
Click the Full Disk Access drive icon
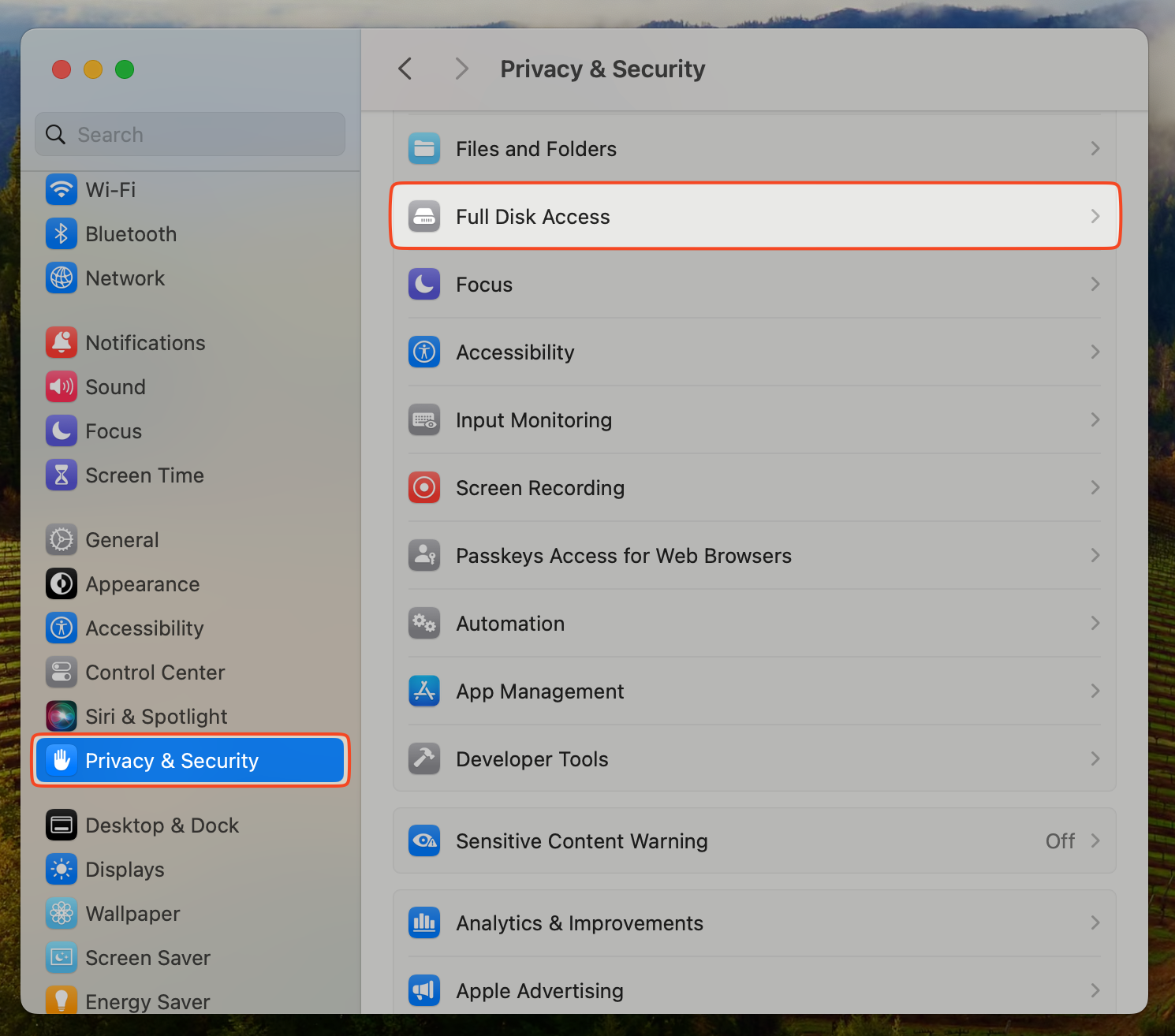[x=424, y=217]
